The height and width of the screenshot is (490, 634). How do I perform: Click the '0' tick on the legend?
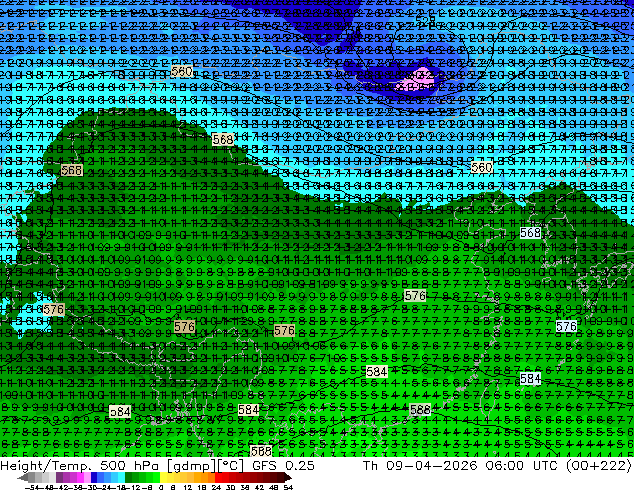(161, 487)
